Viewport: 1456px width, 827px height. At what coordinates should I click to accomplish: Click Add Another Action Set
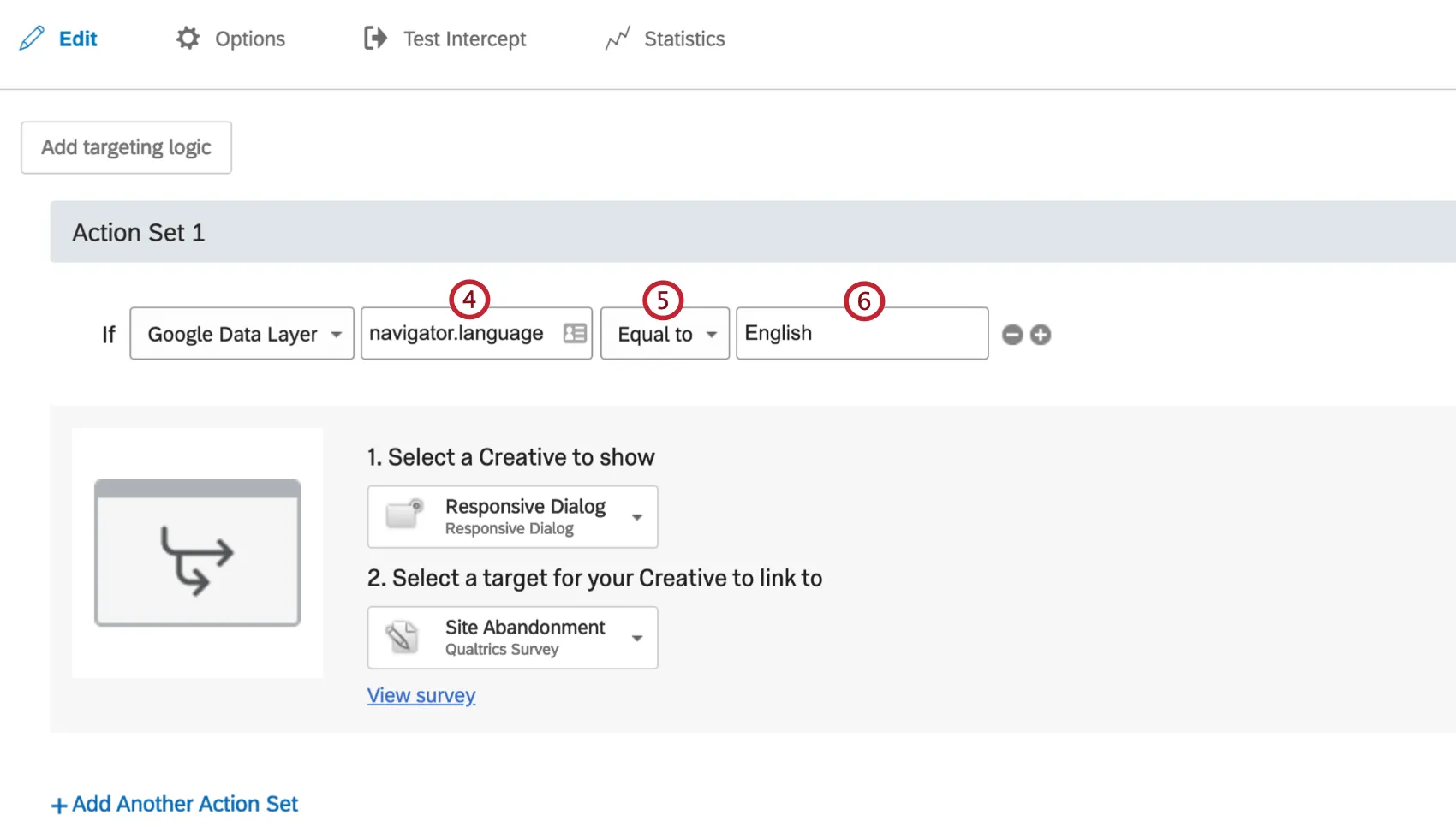click(x=174, y=803)
